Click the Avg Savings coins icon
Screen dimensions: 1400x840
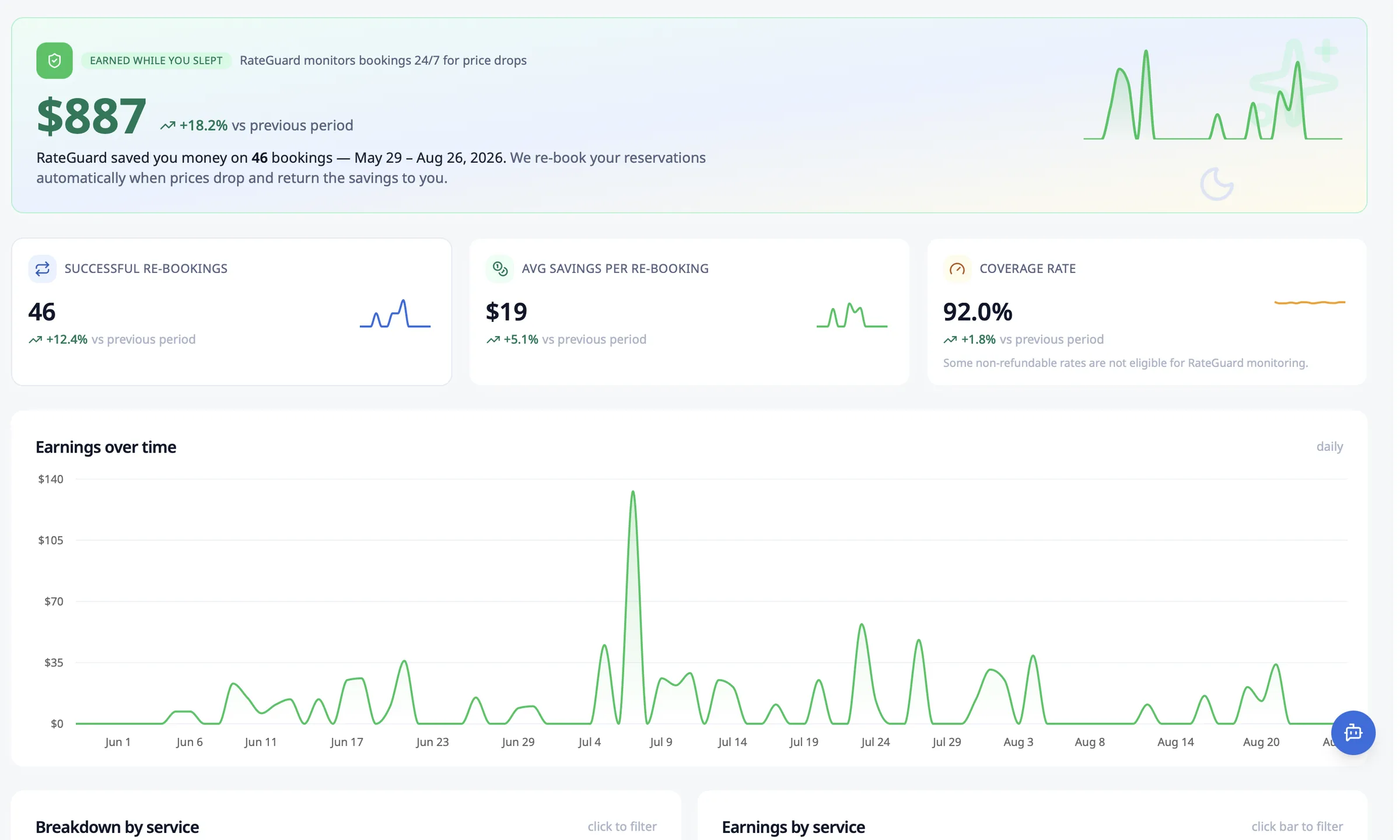(x=500, y=269)
